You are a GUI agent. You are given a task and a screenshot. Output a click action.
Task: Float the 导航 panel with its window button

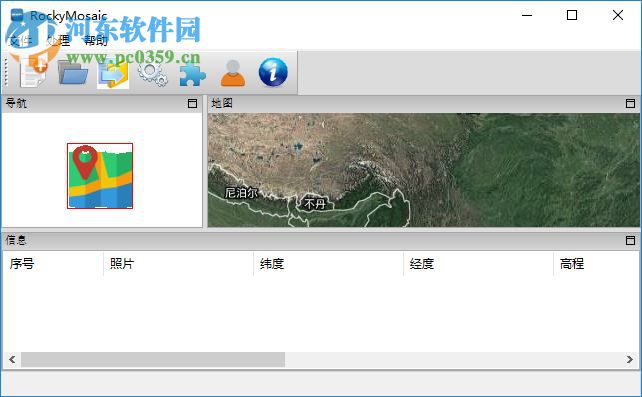[x=192, y=104]
